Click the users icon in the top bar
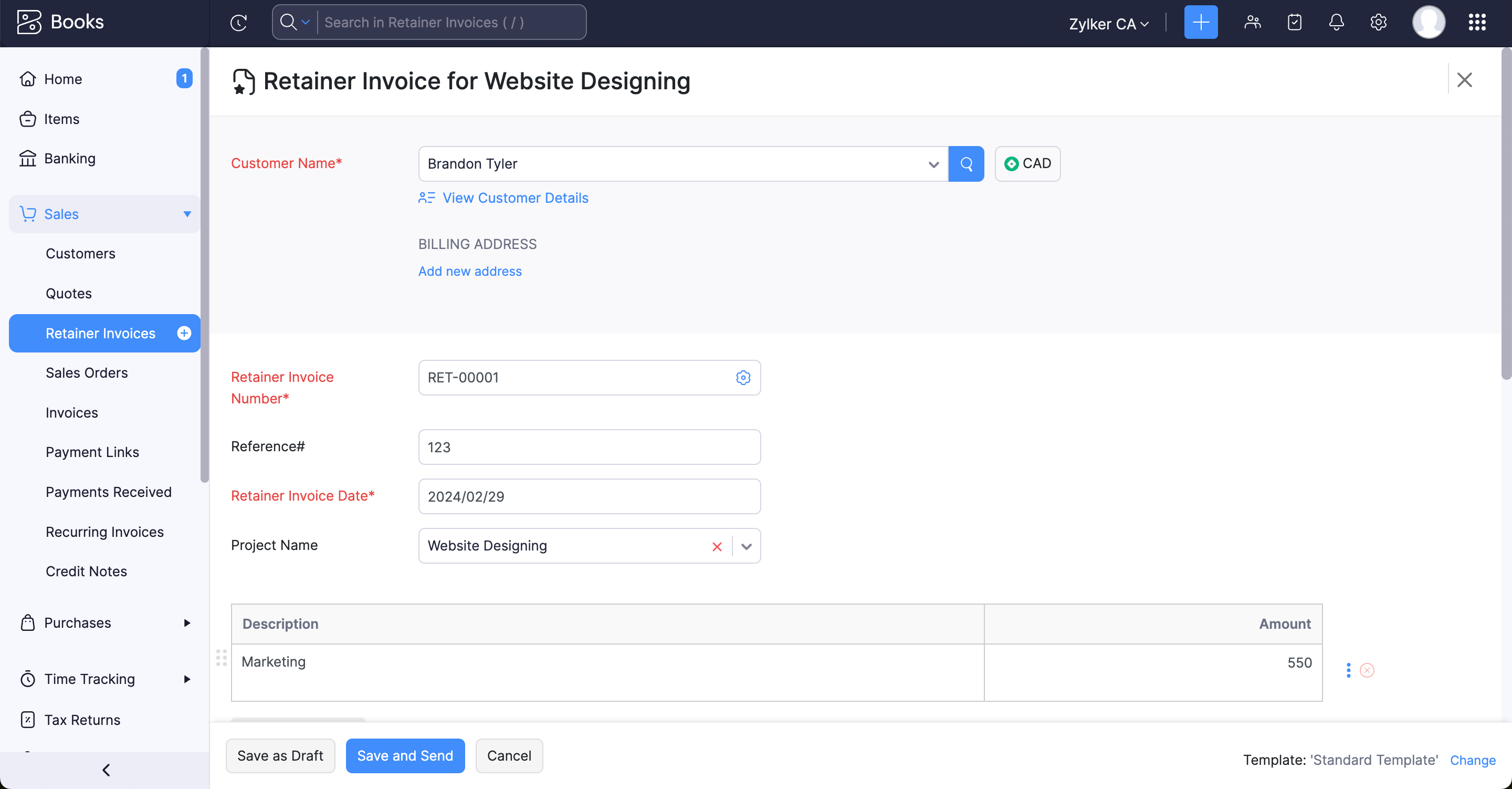Image resolution: width=1512 pixels, height=789 pixels. (x=1253, y=22)
